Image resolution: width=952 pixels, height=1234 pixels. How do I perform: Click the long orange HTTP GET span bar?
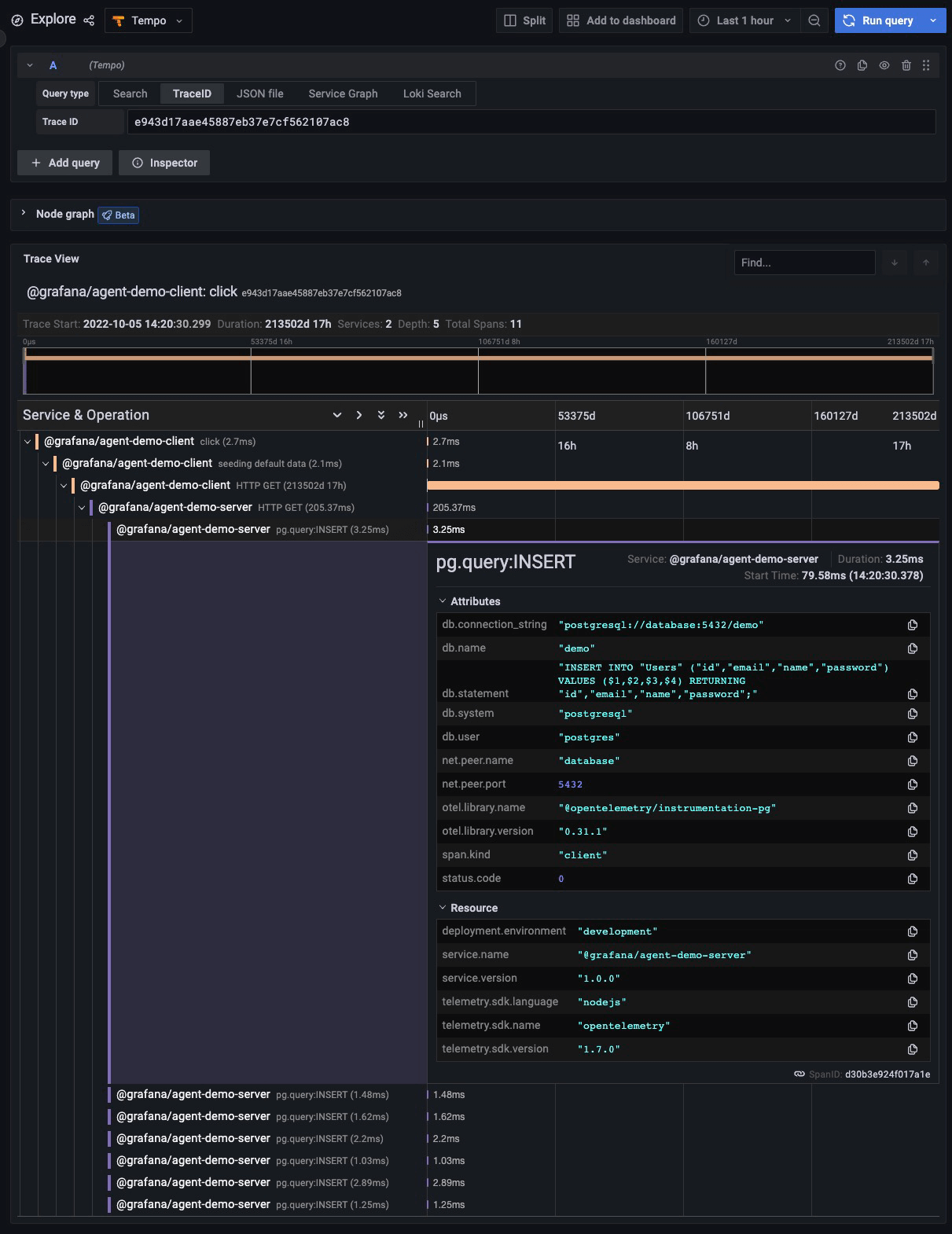(x=683, y=486)
